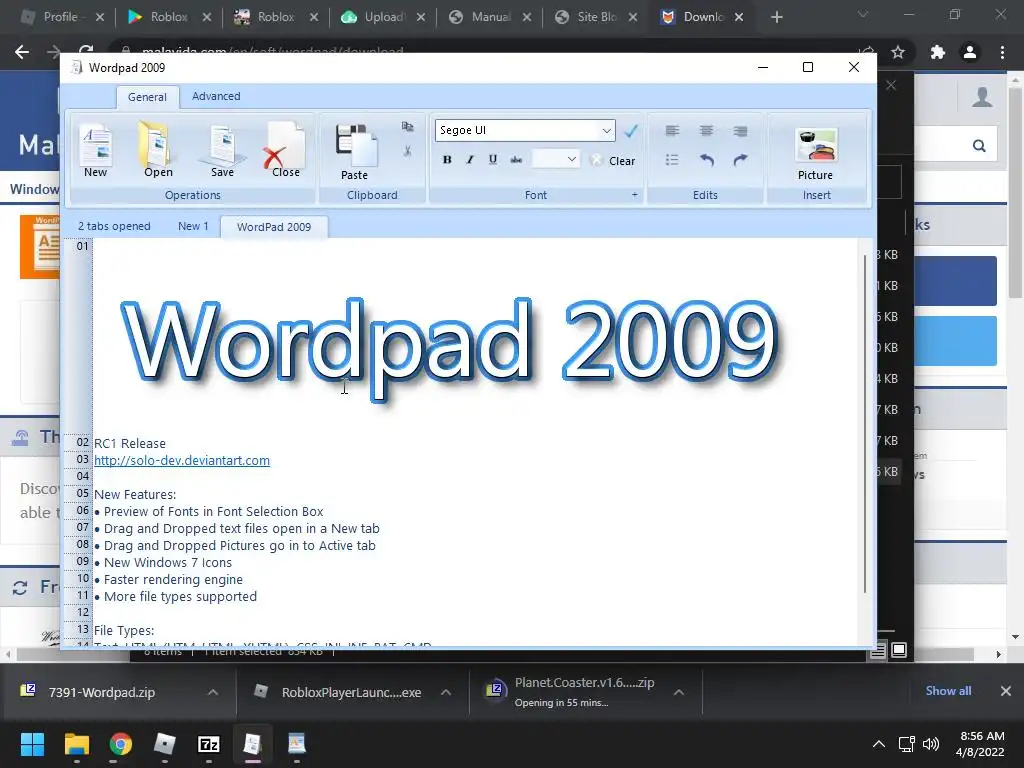Open Windows Start menu
Image resolution: width=1024 pixels, height=768 pixels.
tap(32, 744)
